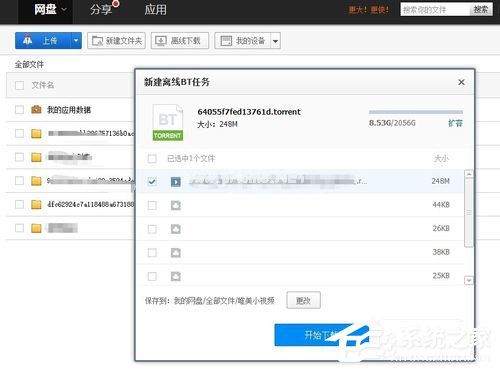Click the storage quota progress bar

[x=416, y=112]
